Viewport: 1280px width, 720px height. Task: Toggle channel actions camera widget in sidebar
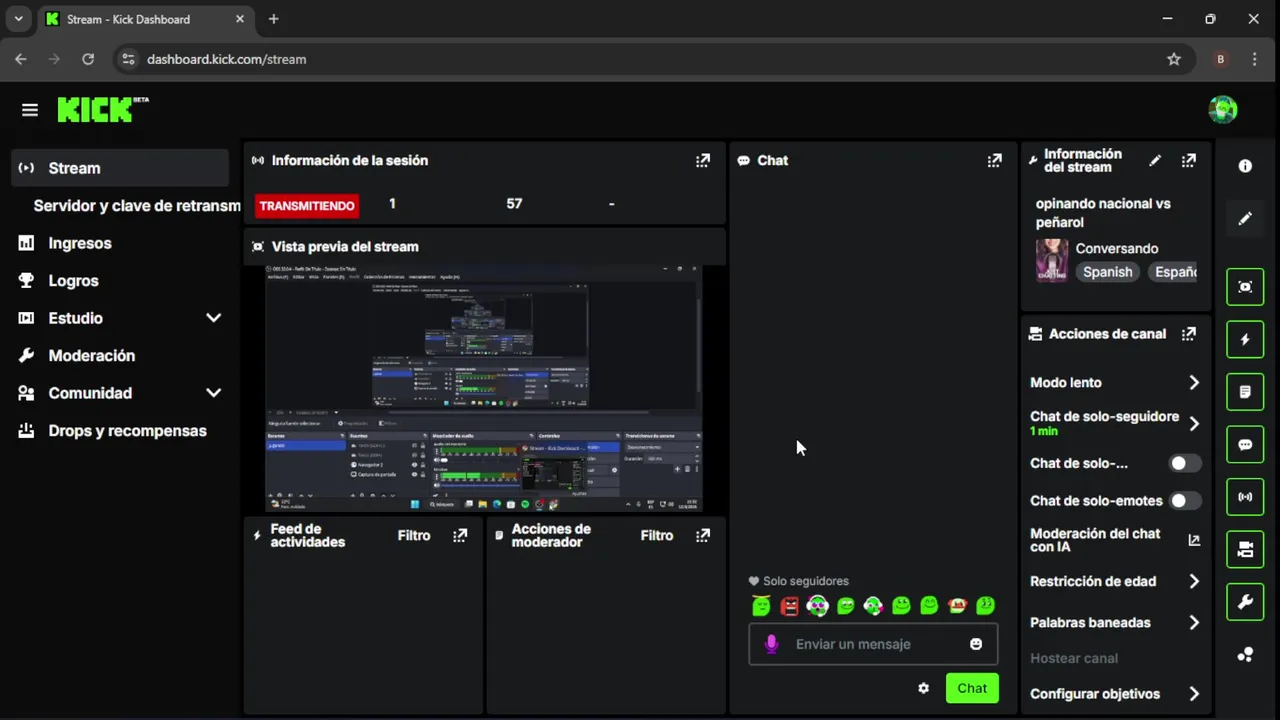pyautogui.click(x=1245, y=549)
